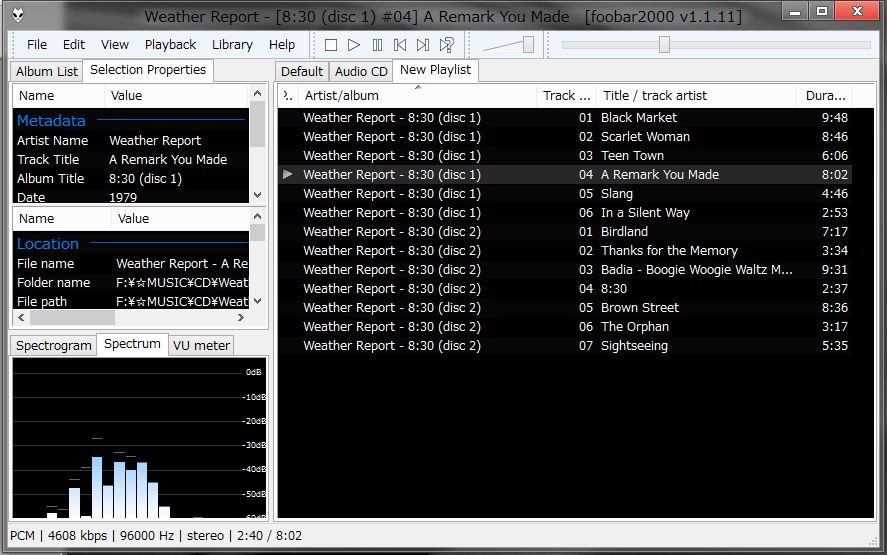Select the Selection Properties tab
This screenshot has width=887, height=555.
[148, 70]
